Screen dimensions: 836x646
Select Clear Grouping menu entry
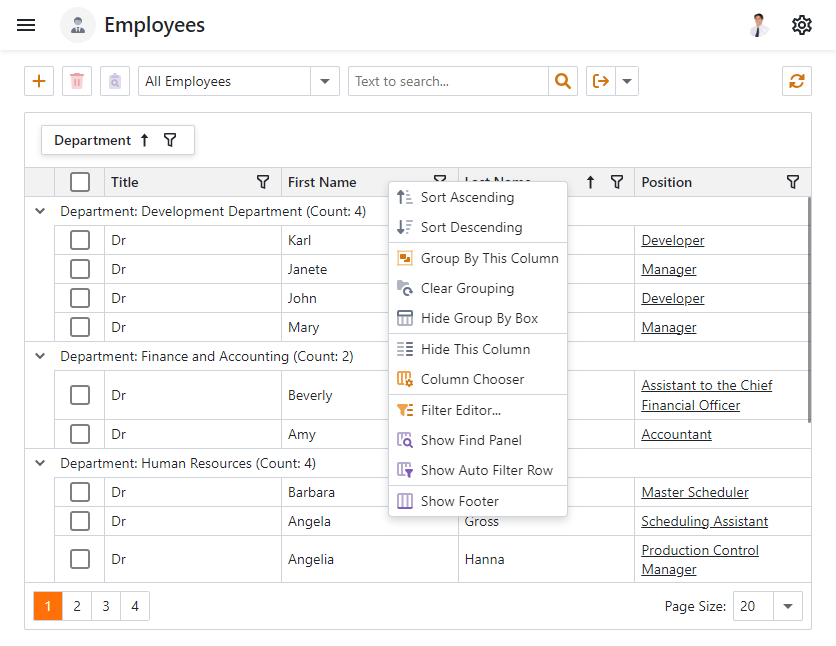[x=478, y=288]
